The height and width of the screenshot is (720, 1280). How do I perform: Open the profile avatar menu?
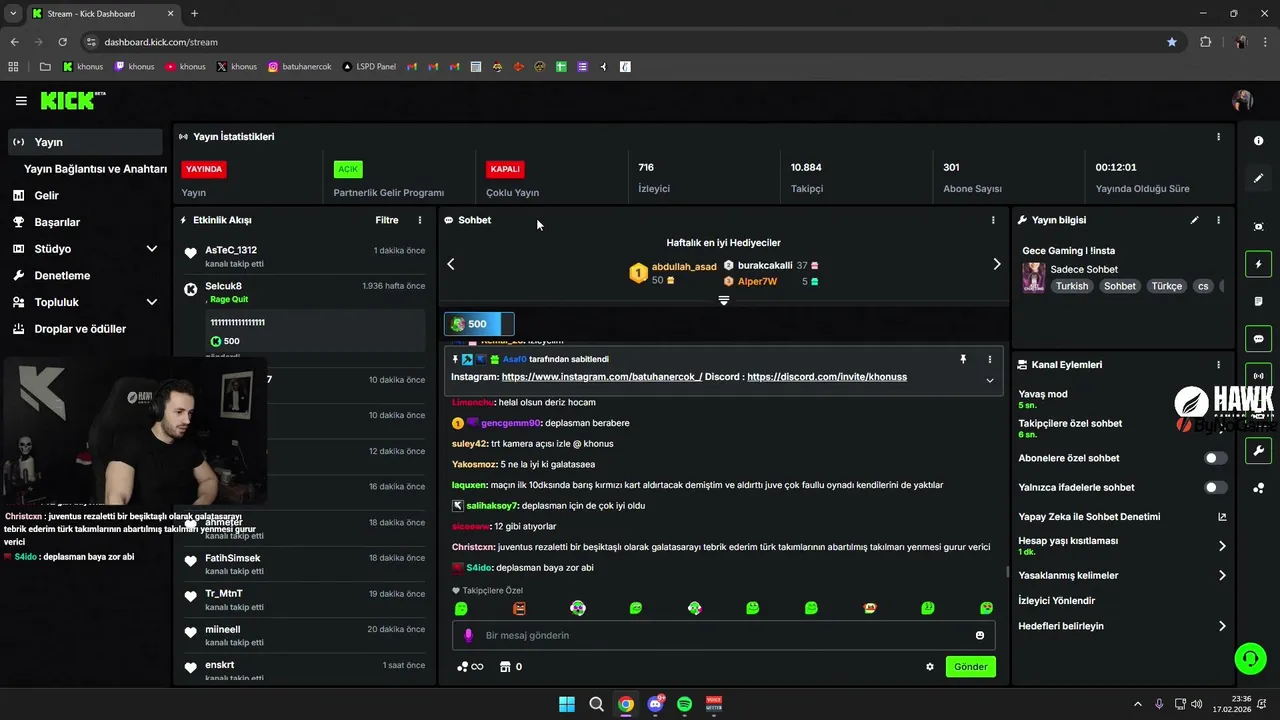[x=1243, y=101]
